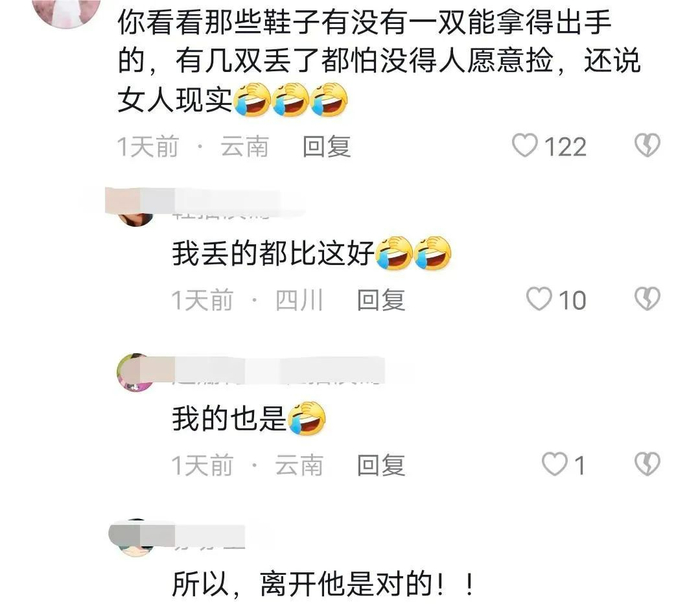Reply to the Sichuan comment 我丢的都比这好
The width and height of the screenshot is (700, 604).
tap(381, 300)
